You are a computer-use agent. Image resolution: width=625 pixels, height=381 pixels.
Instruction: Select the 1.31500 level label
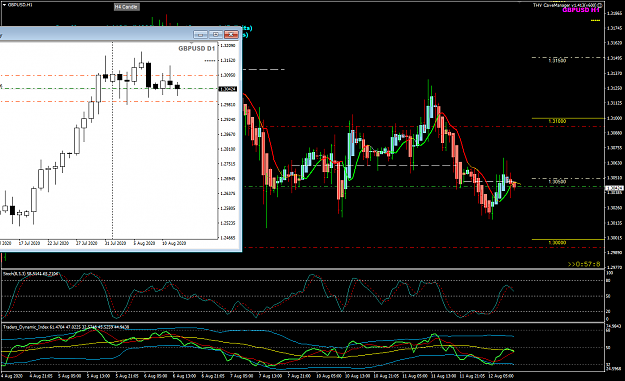coord(557,61)
